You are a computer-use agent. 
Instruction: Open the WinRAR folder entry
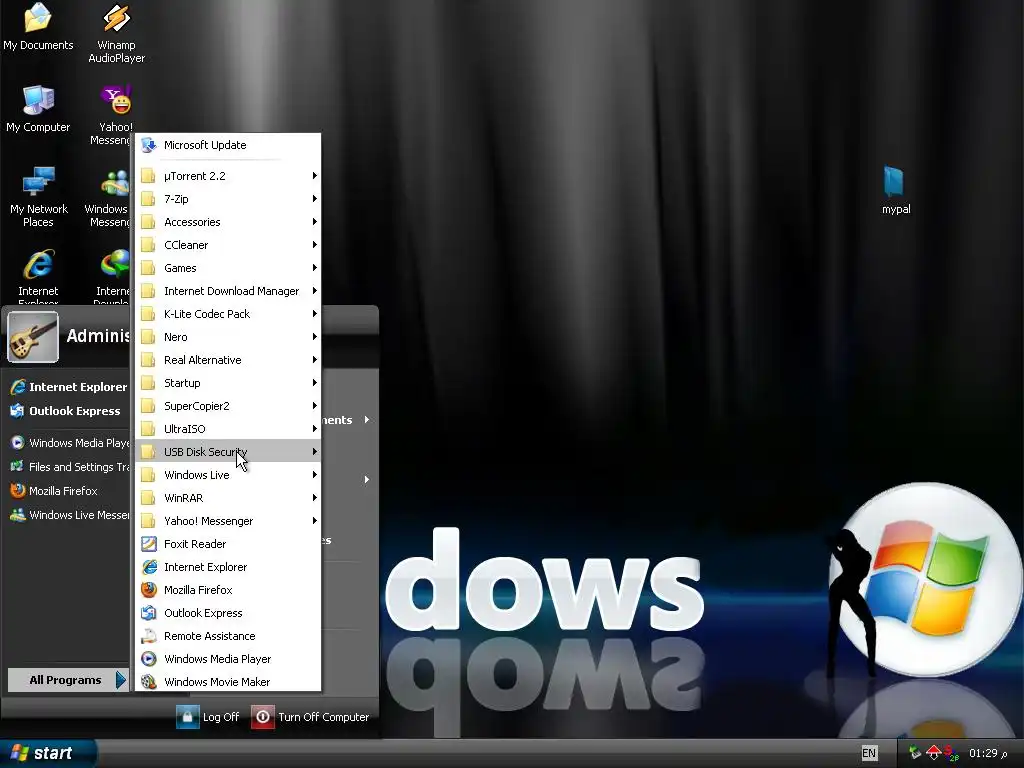(x=228, y=498)
